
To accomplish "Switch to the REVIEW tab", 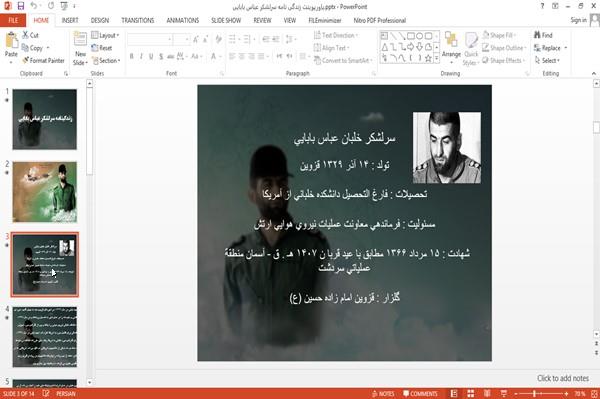I will (x=262, y=20).
